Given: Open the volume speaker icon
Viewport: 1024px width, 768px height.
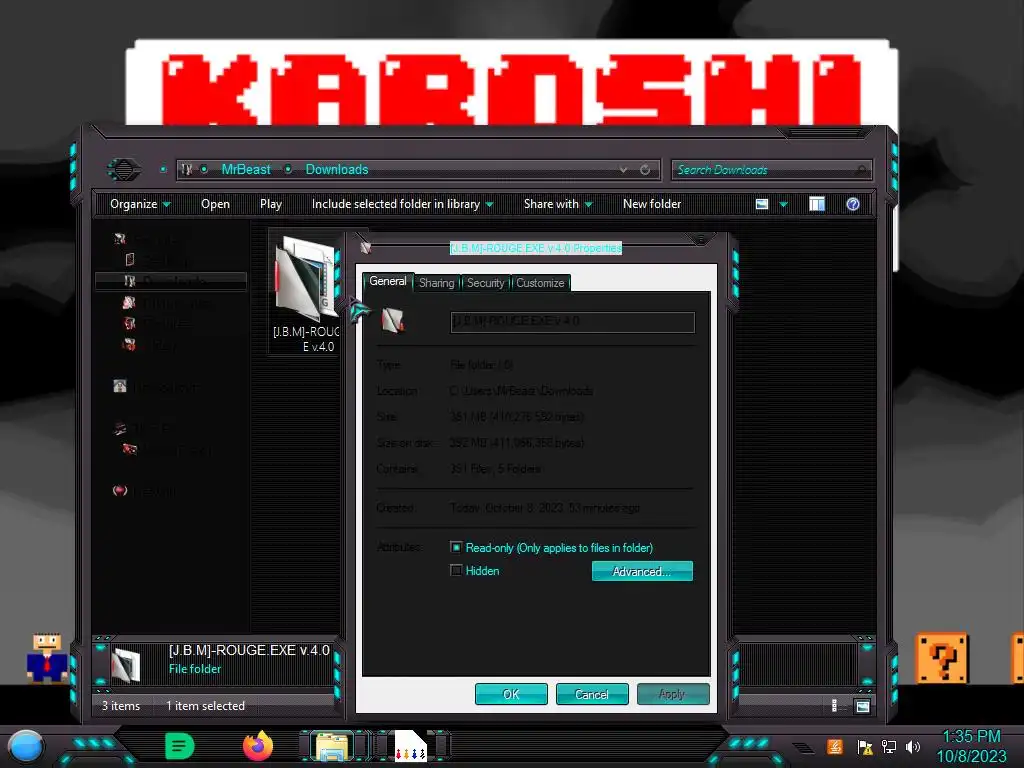Looking at the screenshot, I should pos(913,747).
